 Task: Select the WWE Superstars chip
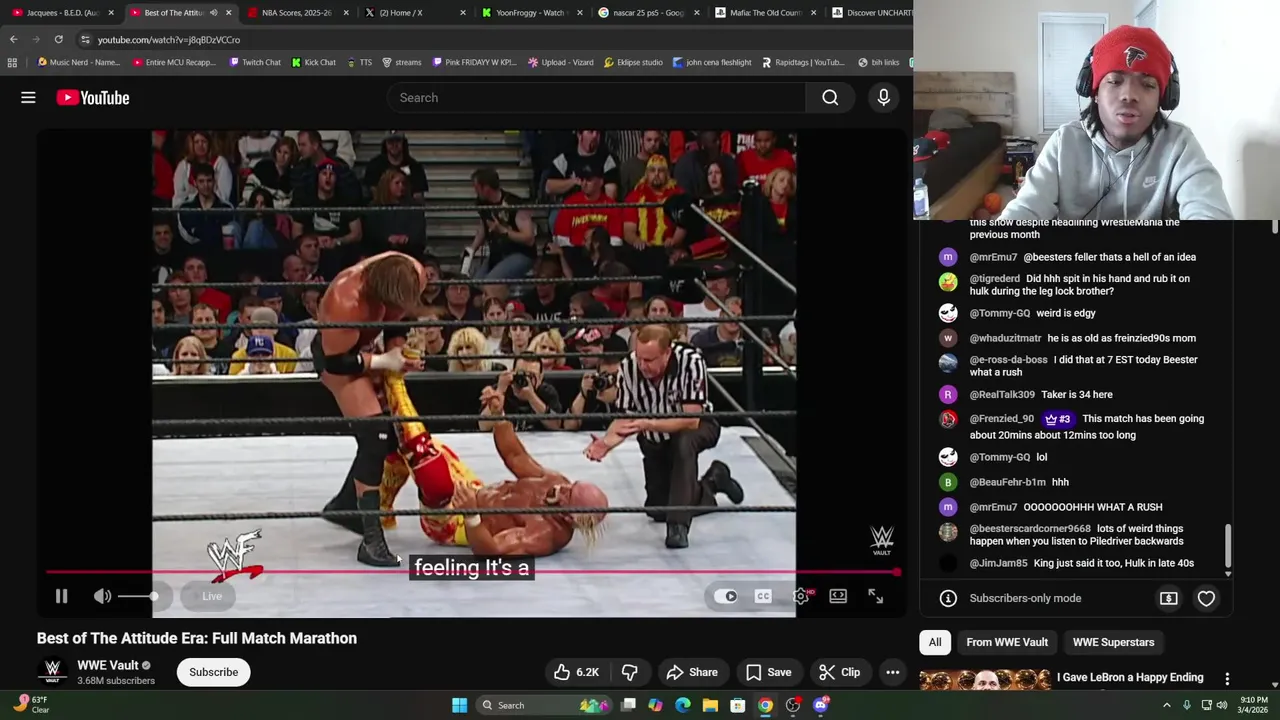[1113, 642]
